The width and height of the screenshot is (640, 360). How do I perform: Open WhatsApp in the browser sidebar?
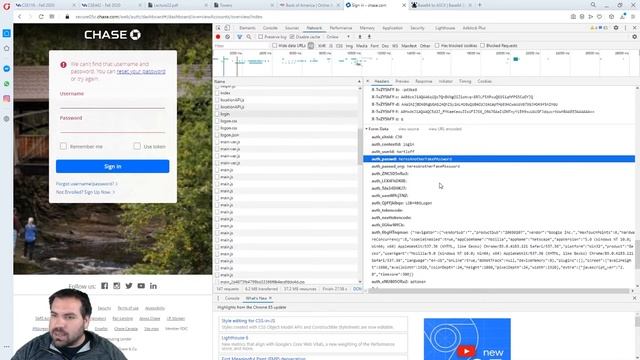pos(7,84)
